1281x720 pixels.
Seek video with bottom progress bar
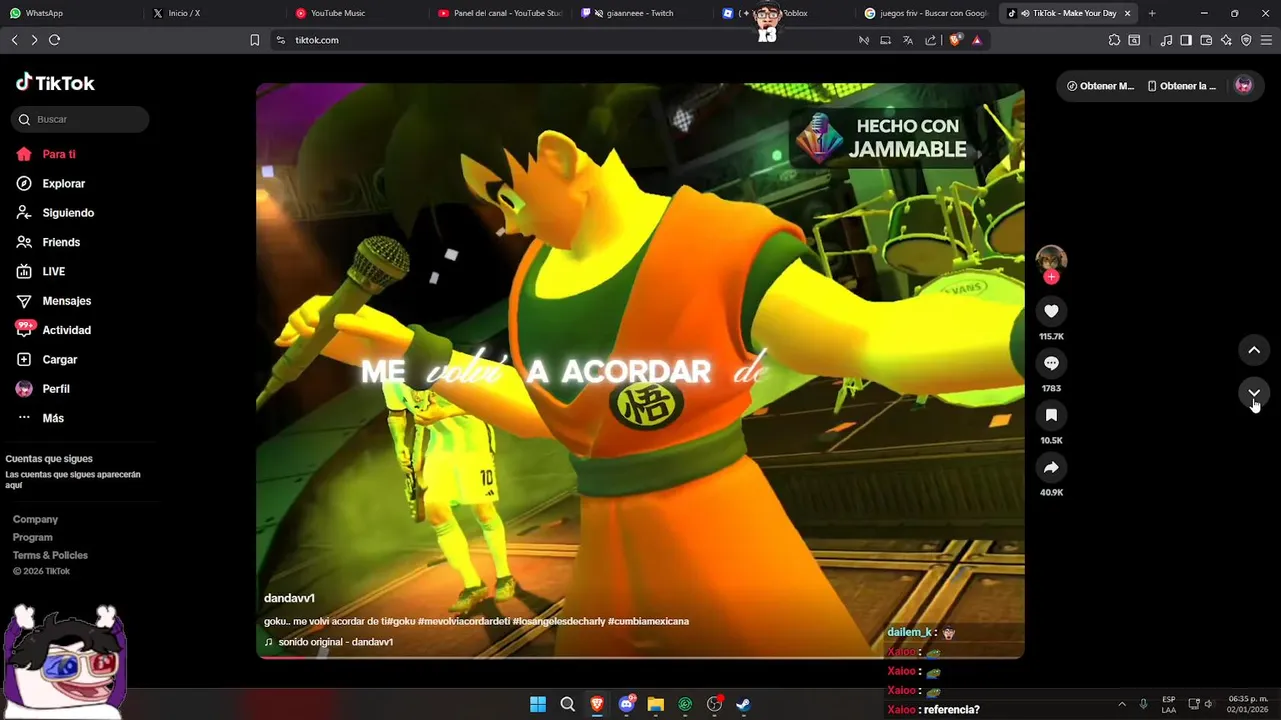[640, 656]
